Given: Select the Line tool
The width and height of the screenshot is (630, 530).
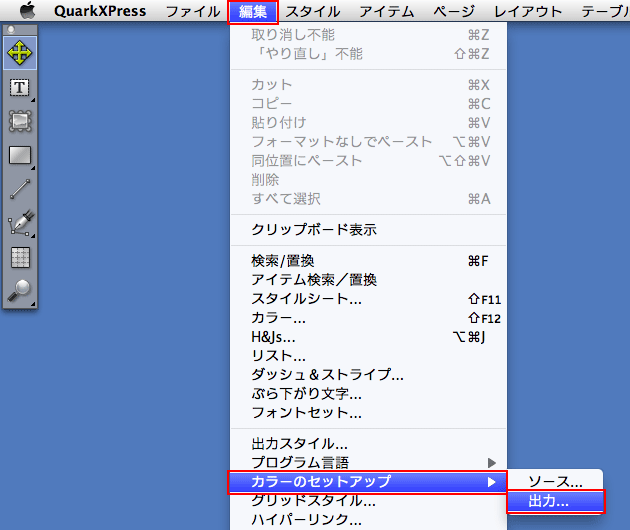Looking at the screenshot, I should point(20,189).
